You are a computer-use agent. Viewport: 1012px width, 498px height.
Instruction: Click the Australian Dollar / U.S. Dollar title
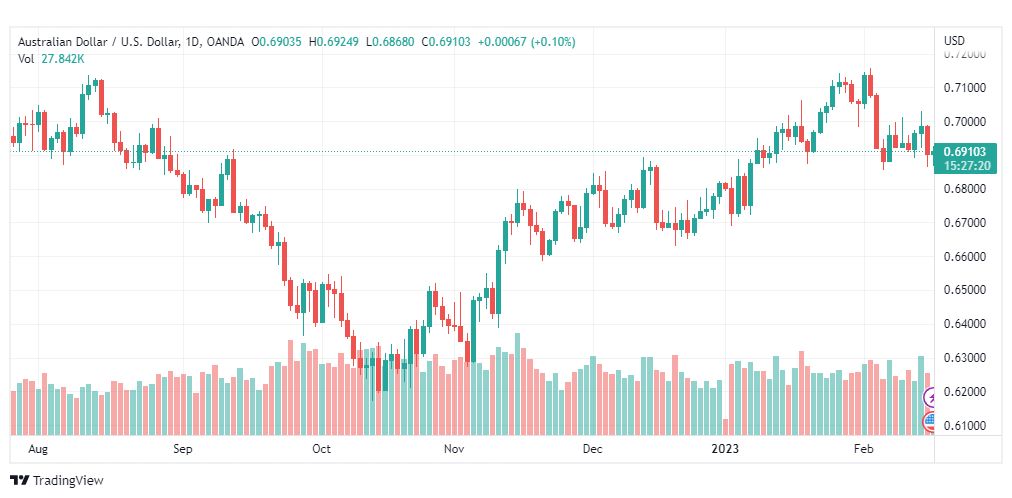99,41
